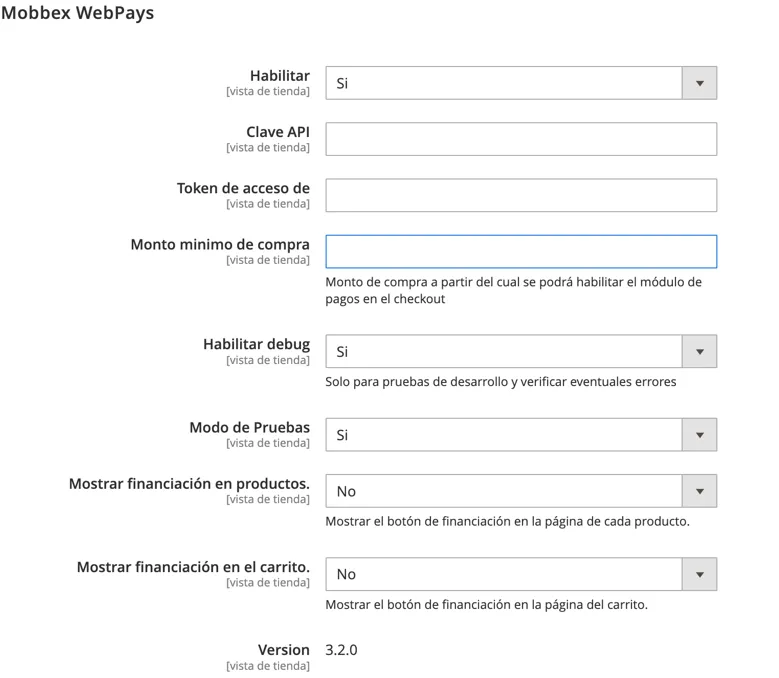Click the Clave API input field
This screenshot has width=779, height=678.
521,139
